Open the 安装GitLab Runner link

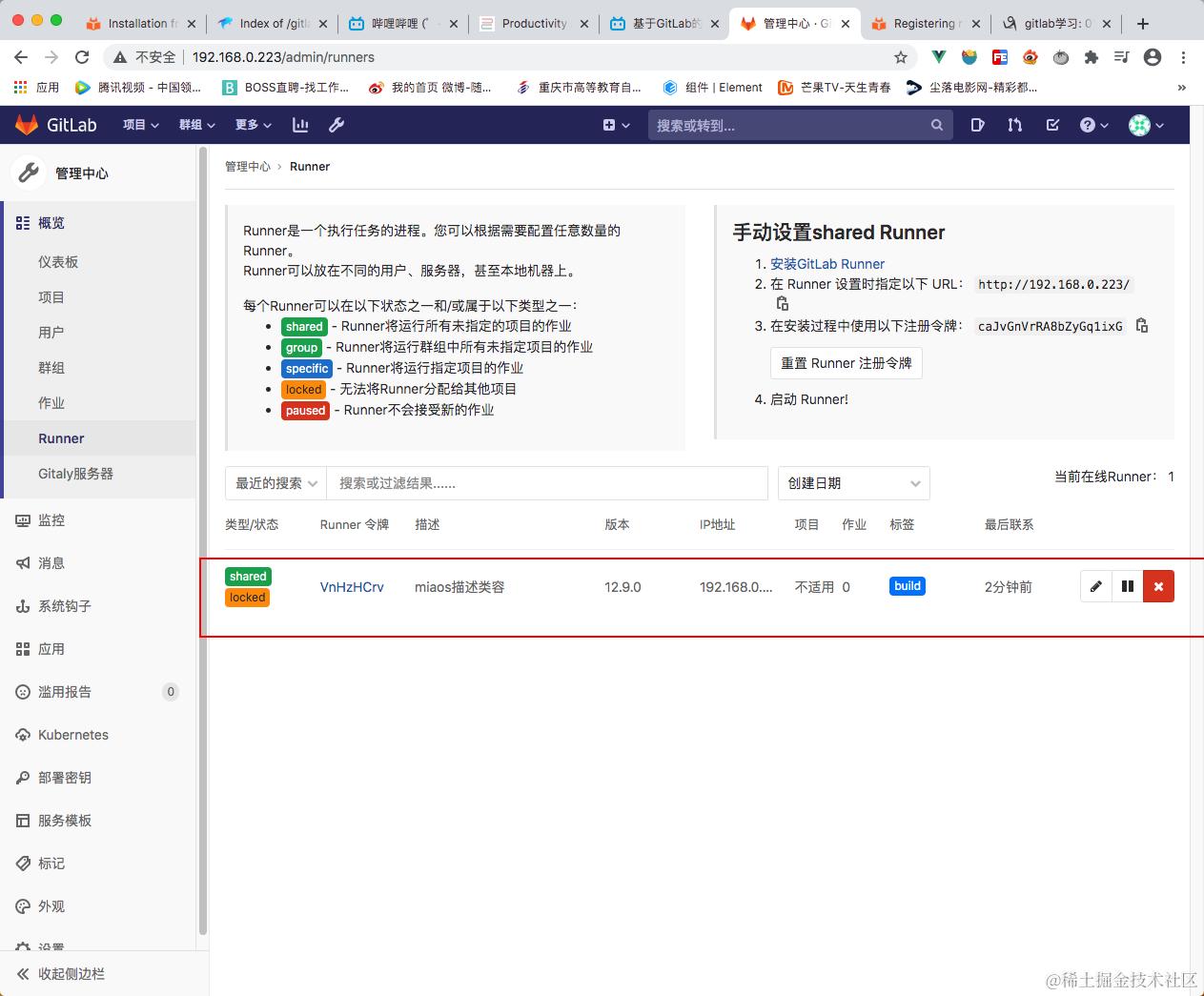826,264
